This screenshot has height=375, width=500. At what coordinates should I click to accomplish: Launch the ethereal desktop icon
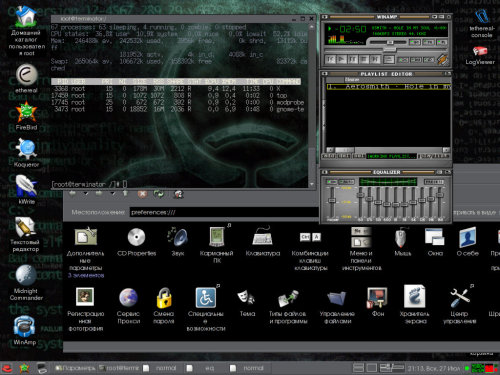coord(27,78)
